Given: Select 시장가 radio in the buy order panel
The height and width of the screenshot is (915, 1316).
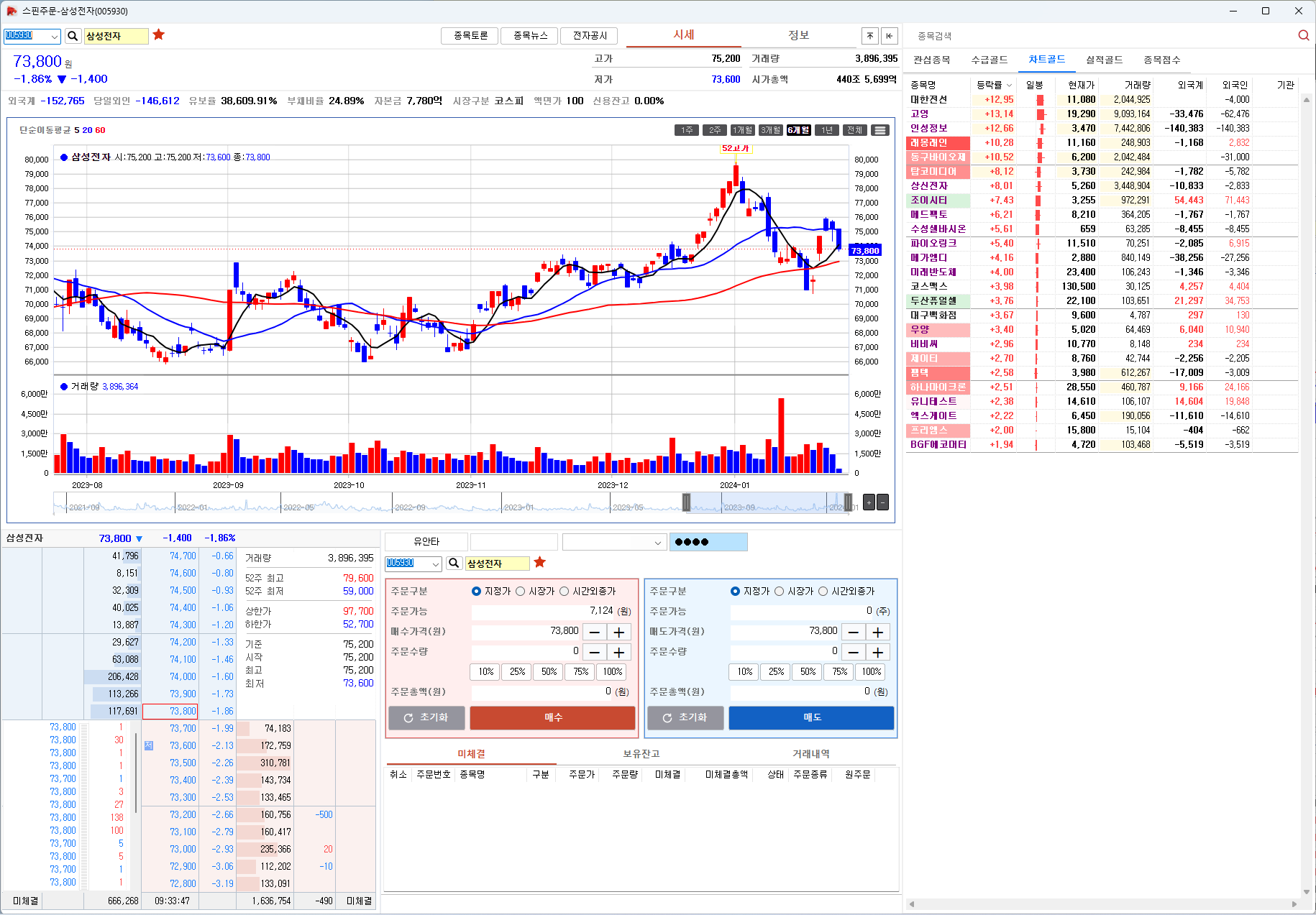Looking at the screenshot, I should (x=520, y=592).
